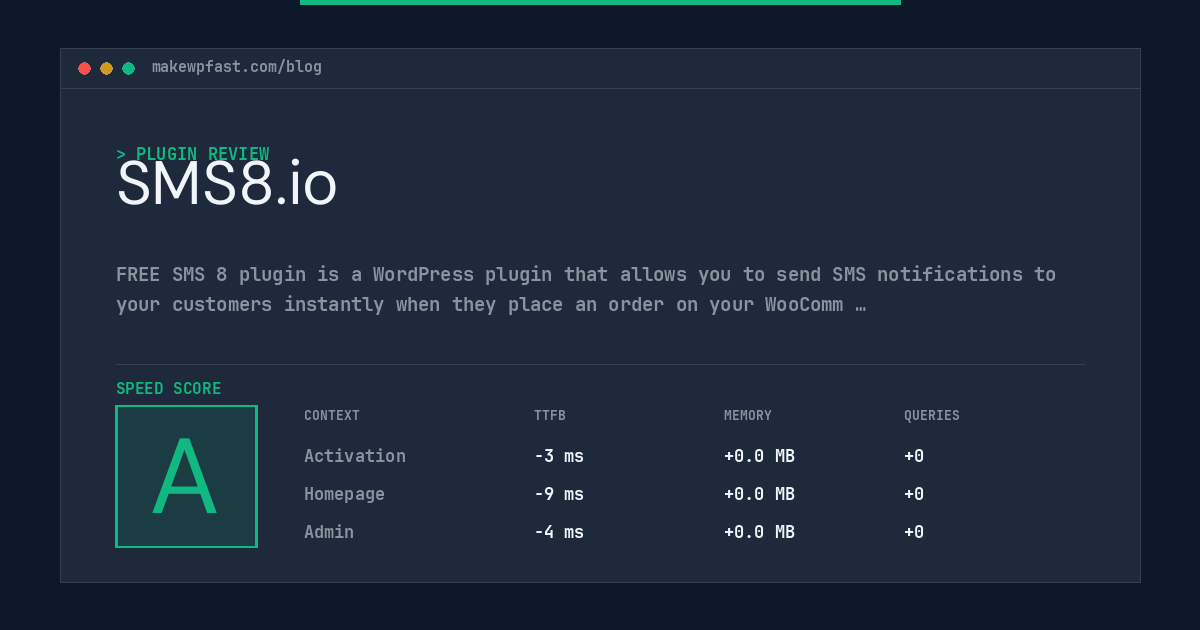Click the MEMORY column header
Viewport: 1200px width, 630px height.
pyautogui.click(x=748, y=416)
